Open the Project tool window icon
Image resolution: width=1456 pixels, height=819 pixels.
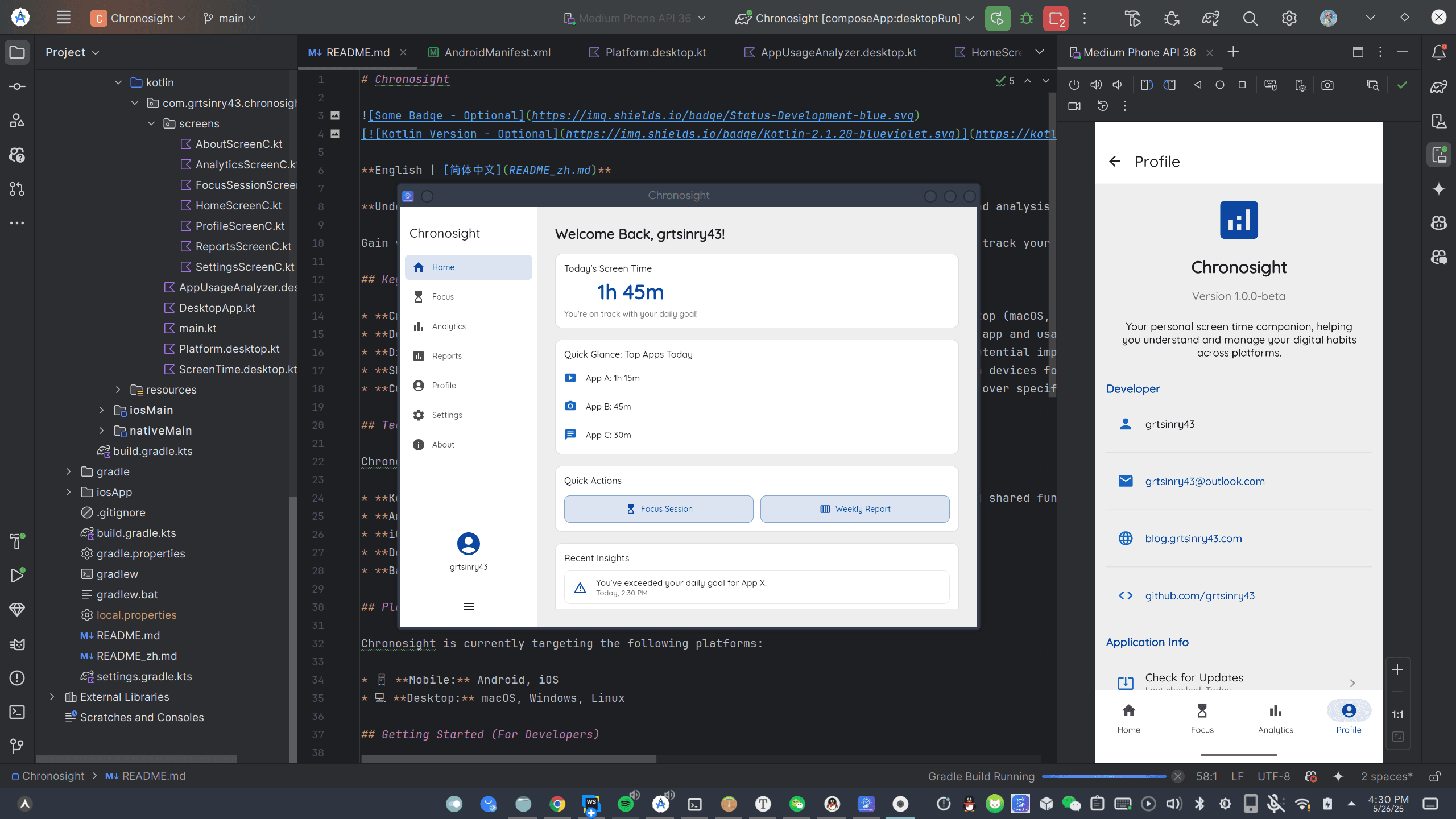17,52
